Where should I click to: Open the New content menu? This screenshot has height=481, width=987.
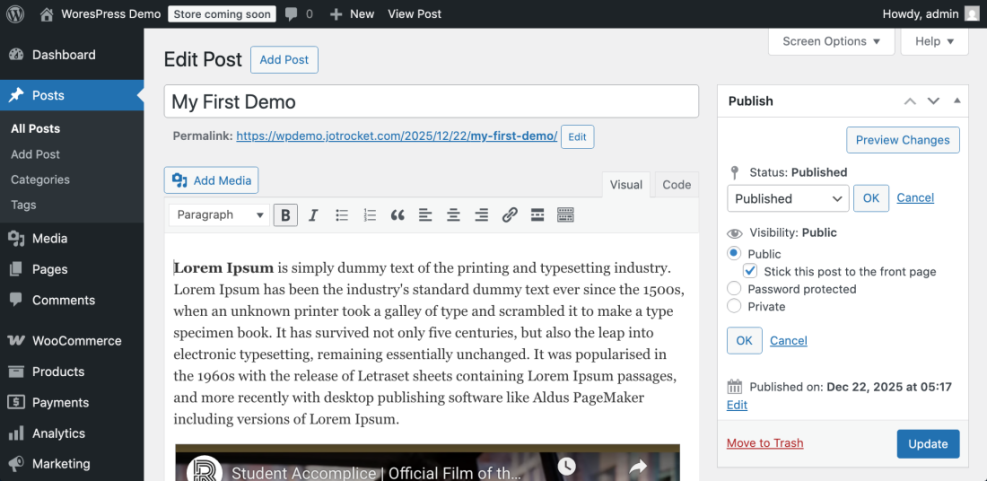[352, 14]
